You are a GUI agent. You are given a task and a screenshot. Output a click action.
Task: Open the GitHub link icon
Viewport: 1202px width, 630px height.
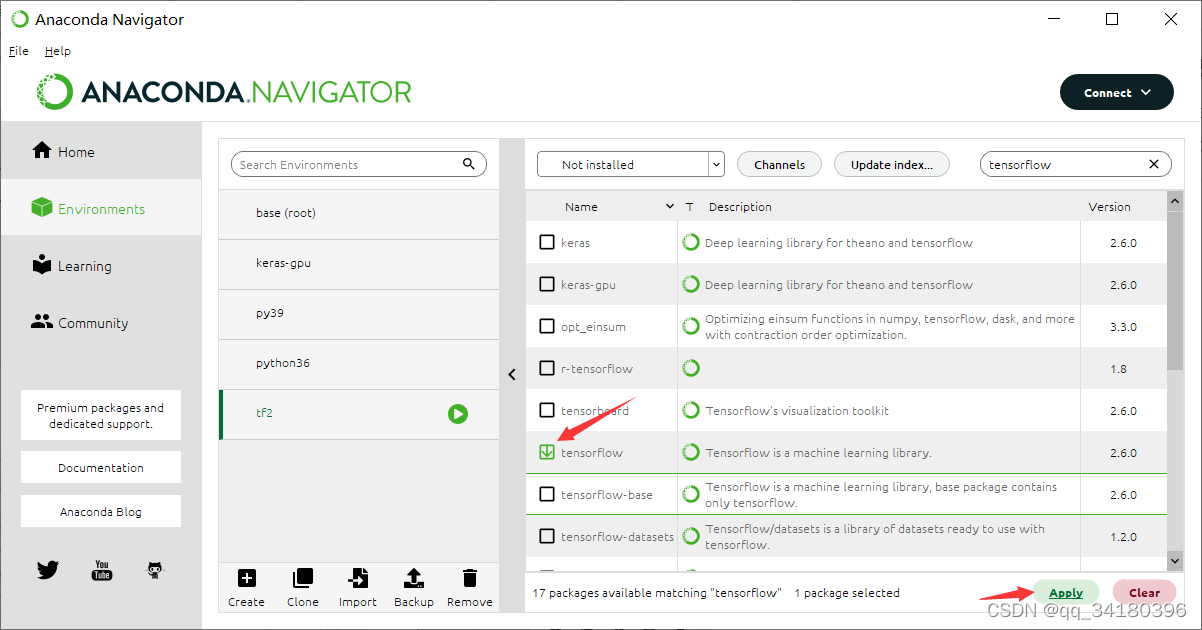(x=155, y=570)
